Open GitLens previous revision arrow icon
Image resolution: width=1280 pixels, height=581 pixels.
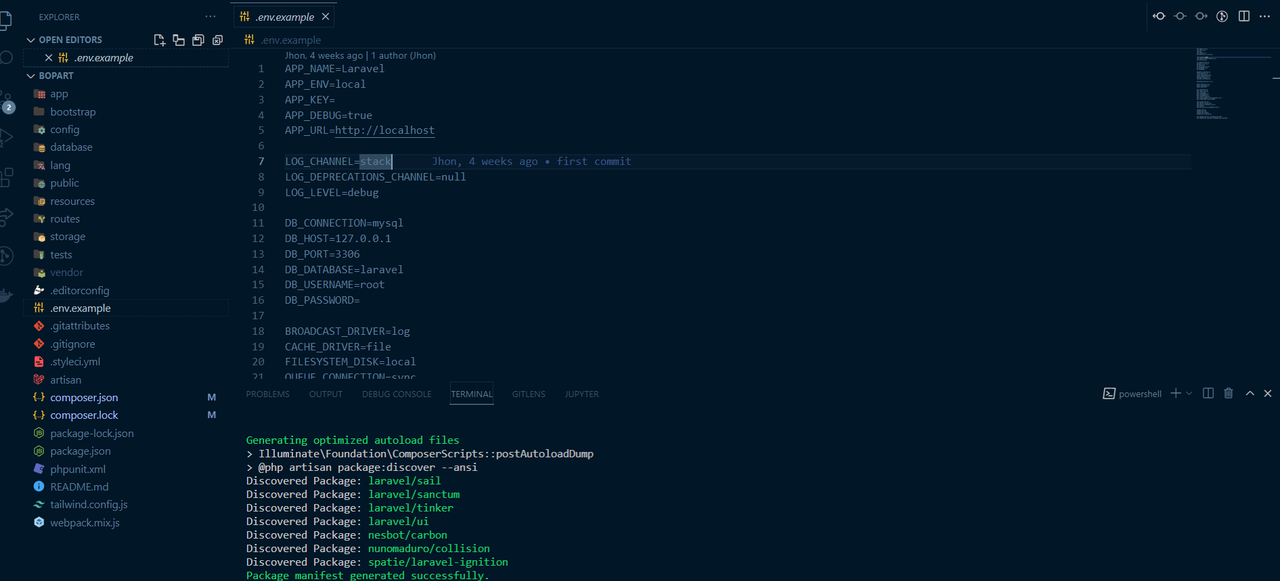pos(1159,16)
